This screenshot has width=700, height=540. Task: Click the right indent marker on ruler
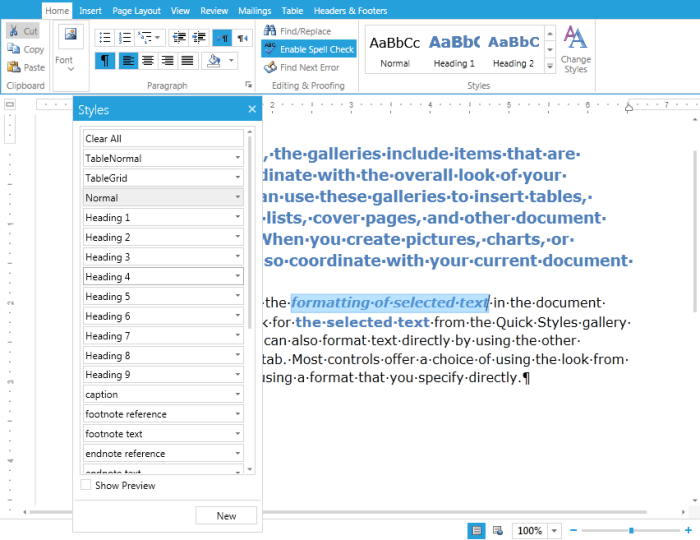(x=629, y=108)
